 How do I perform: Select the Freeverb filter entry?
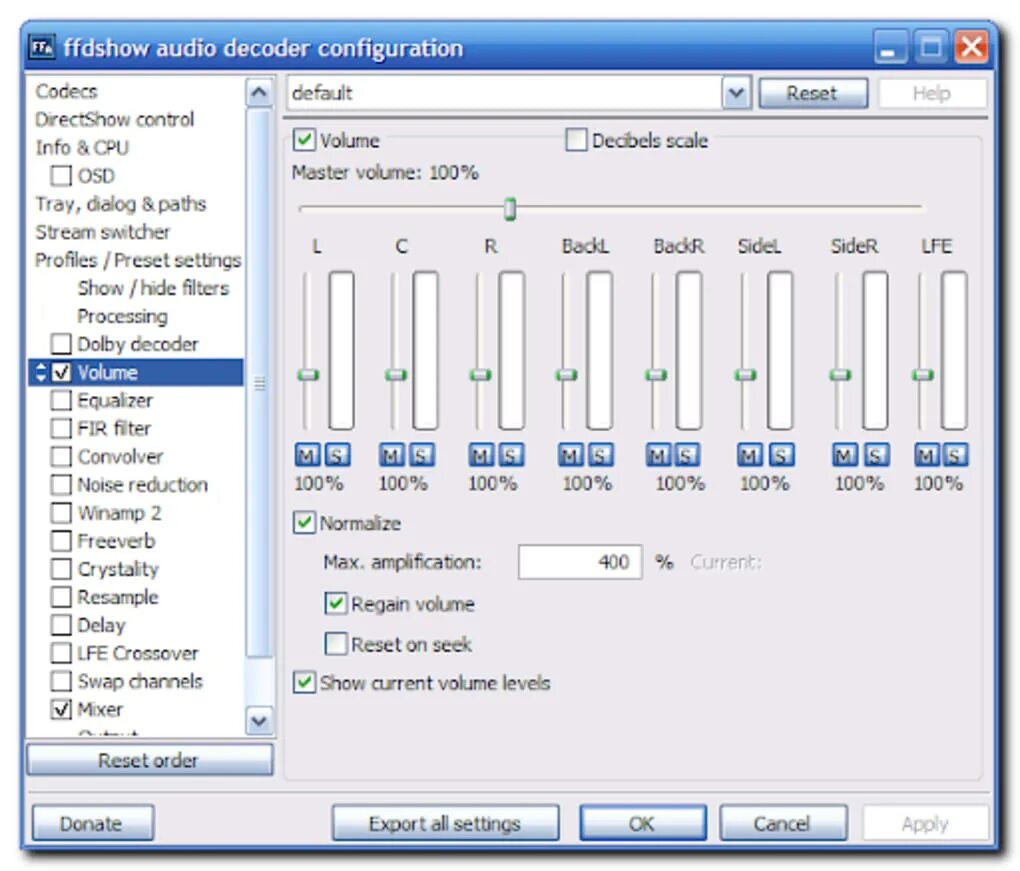(x=116, y=541)
